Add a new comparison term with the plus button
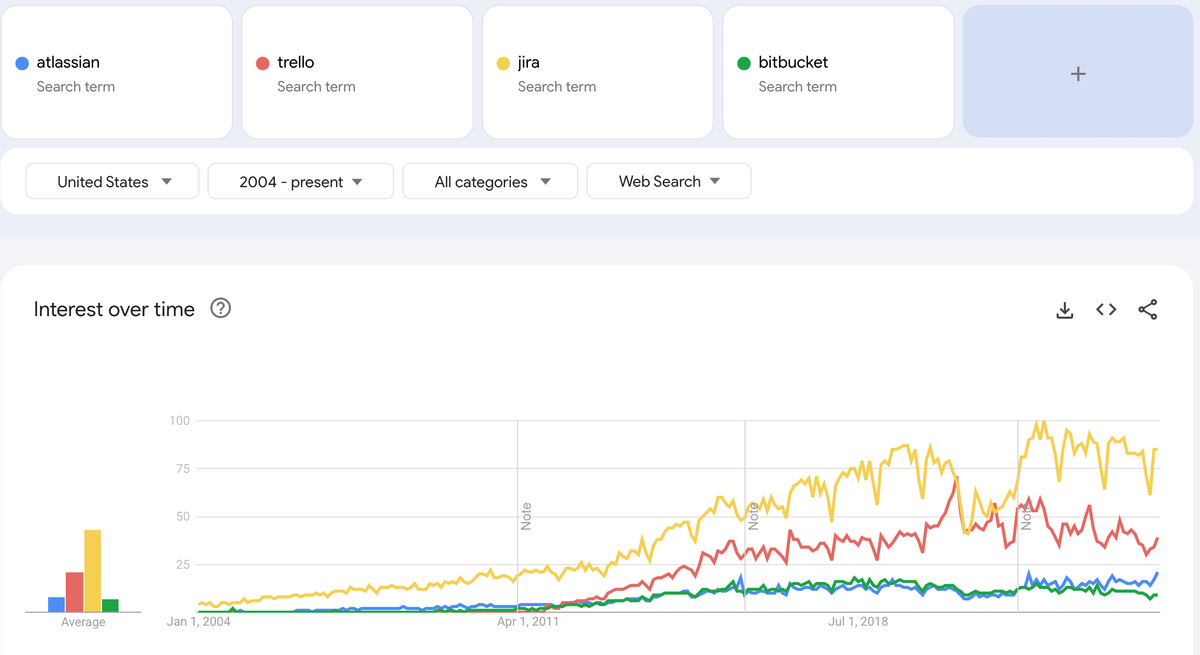This screenshot has height=655, width=1200. tap(1078, 72)
